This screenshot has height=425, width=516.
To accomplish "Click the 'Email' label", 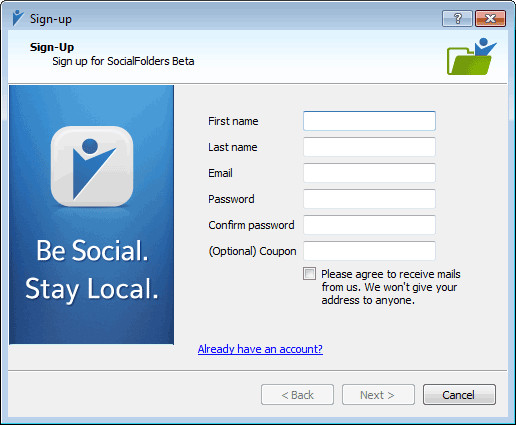I will click(220, 173).
